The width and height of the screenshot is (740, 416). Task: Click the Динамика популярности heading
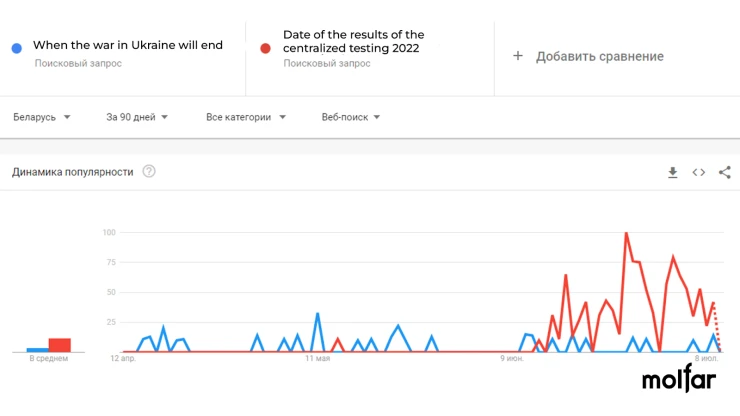[x=73, y=172]
